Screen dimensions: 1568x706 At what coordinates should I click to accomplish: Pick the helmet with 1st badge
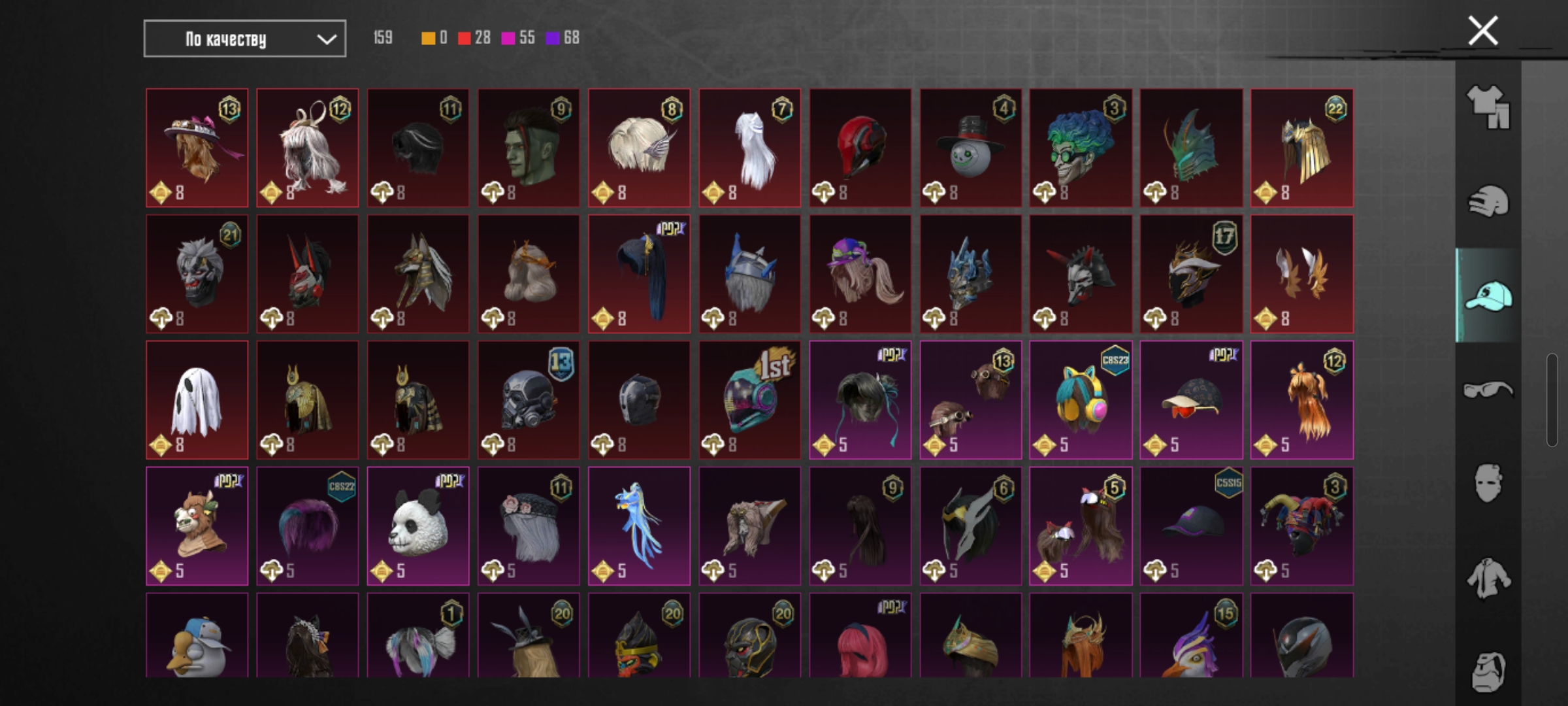click(749, 399)
